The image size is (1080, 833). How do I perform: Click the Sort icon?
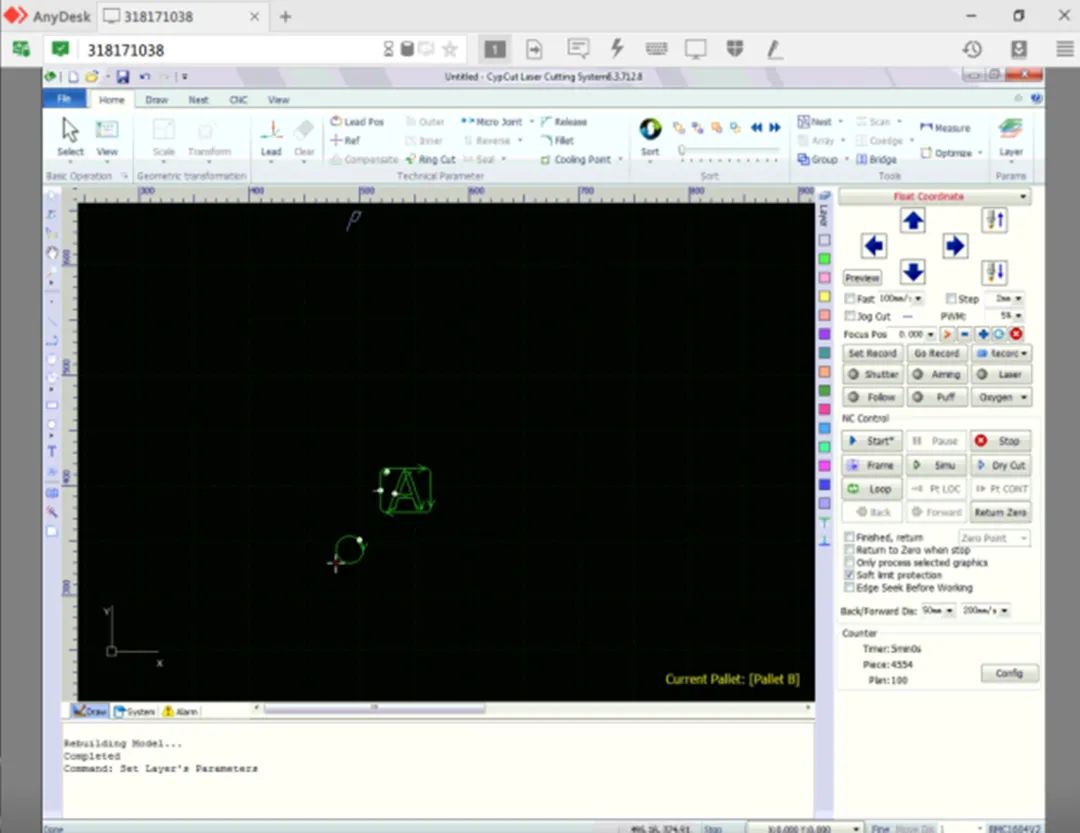pyautogui.click(x=650, y=136)
